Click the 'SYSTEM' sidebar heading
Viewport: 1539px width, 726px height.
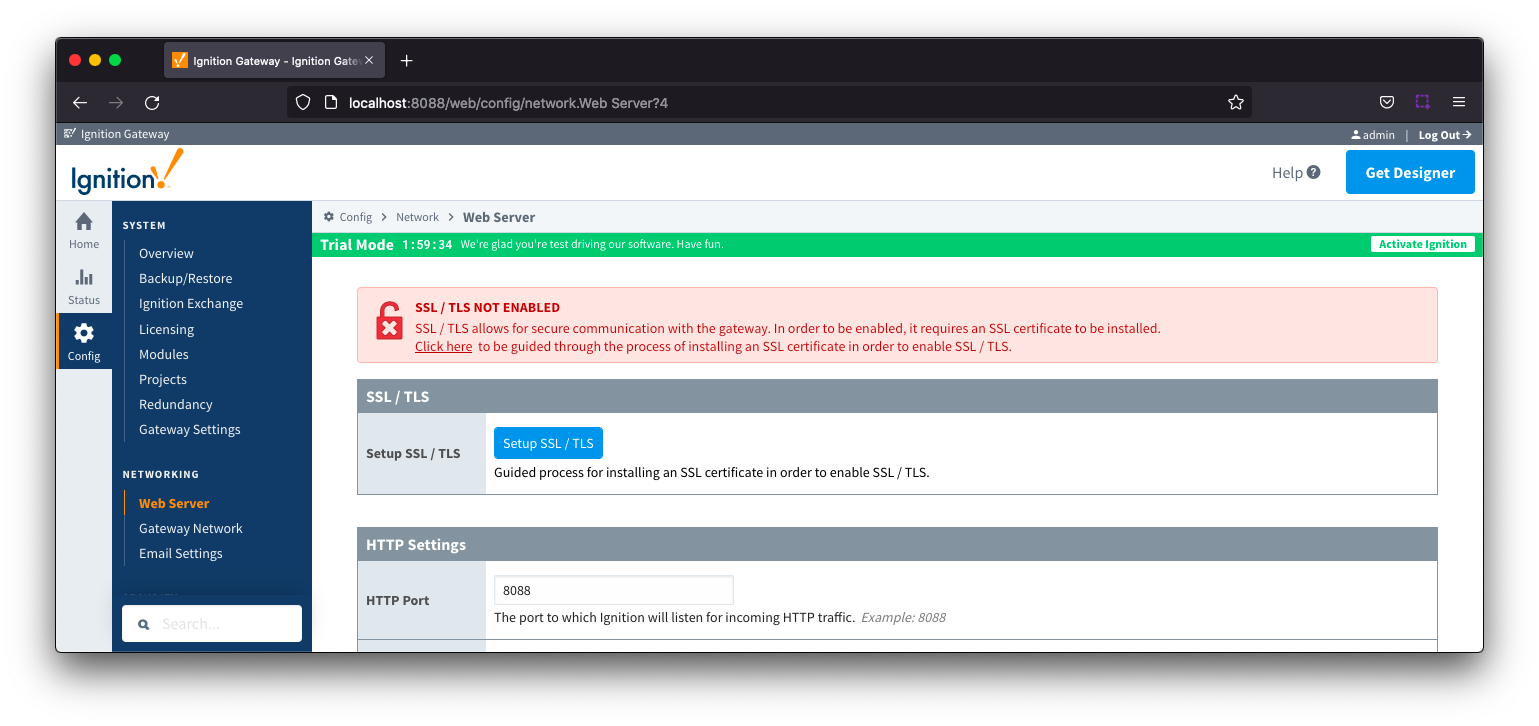pos(145,226)
